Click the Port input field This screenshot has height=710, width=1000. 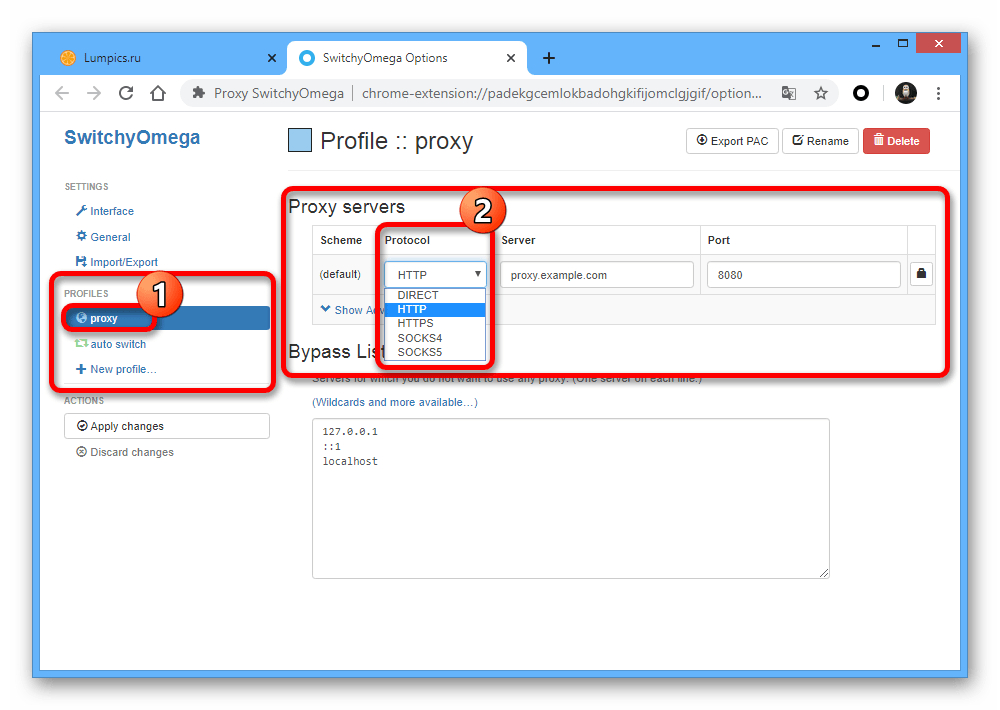tap(804, 275)
